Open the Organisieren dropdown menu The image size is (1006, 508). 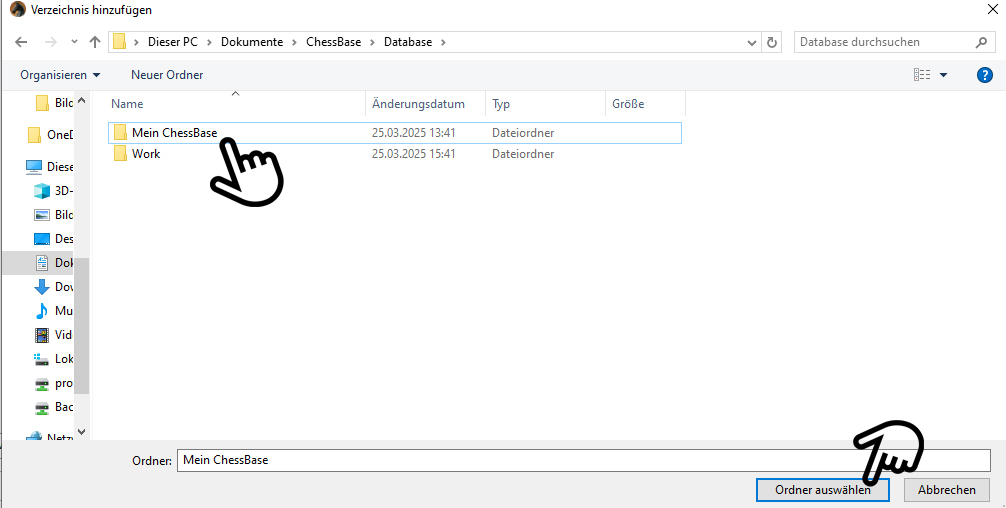(60, 75)
